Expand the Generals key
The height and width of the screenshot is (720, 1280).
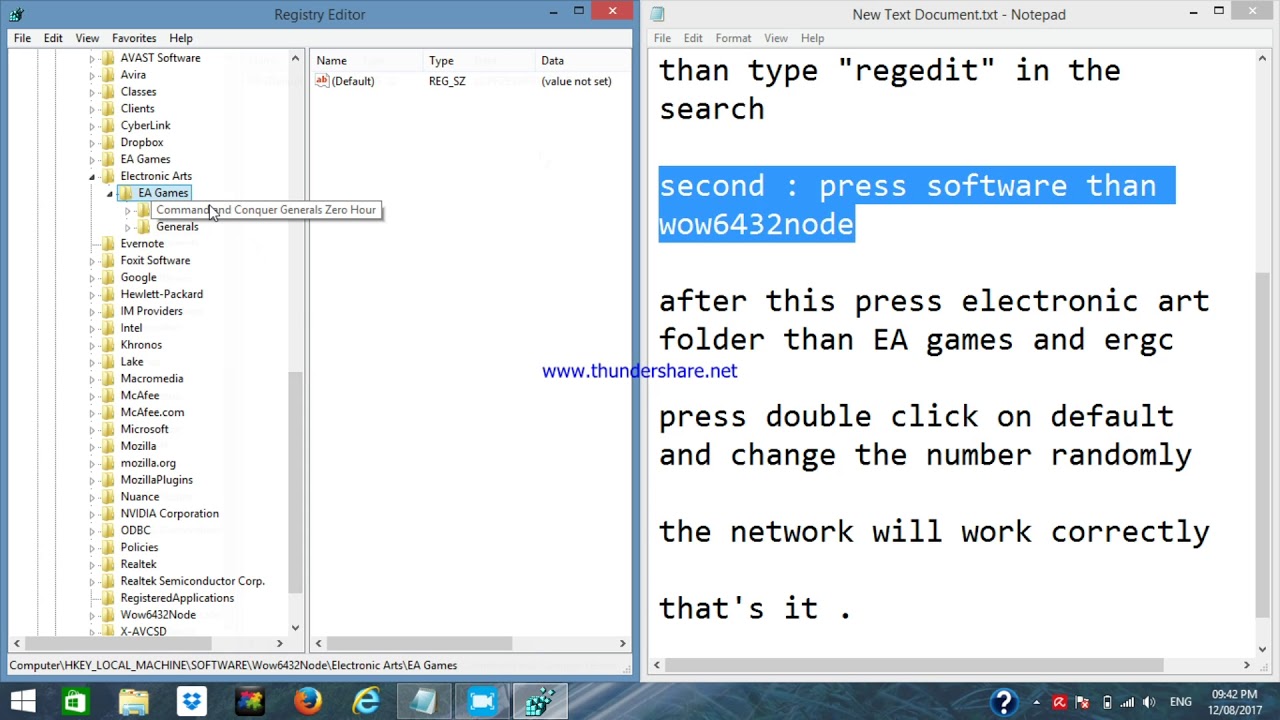click(128, 228)
